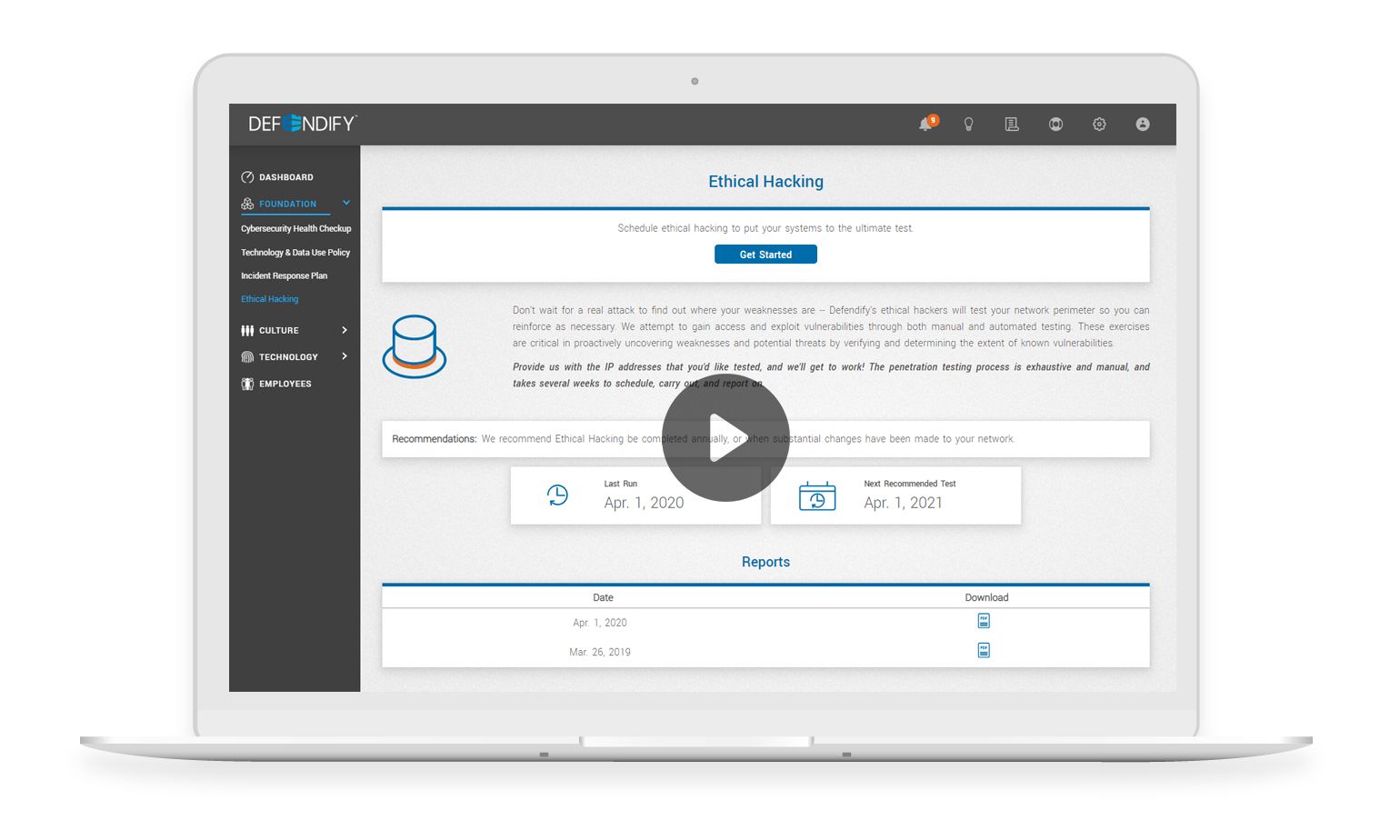Click the Ethical Hacking page title
This screenshot has width=1400, height=840.
pyautogui.click(x=765, y=182)
